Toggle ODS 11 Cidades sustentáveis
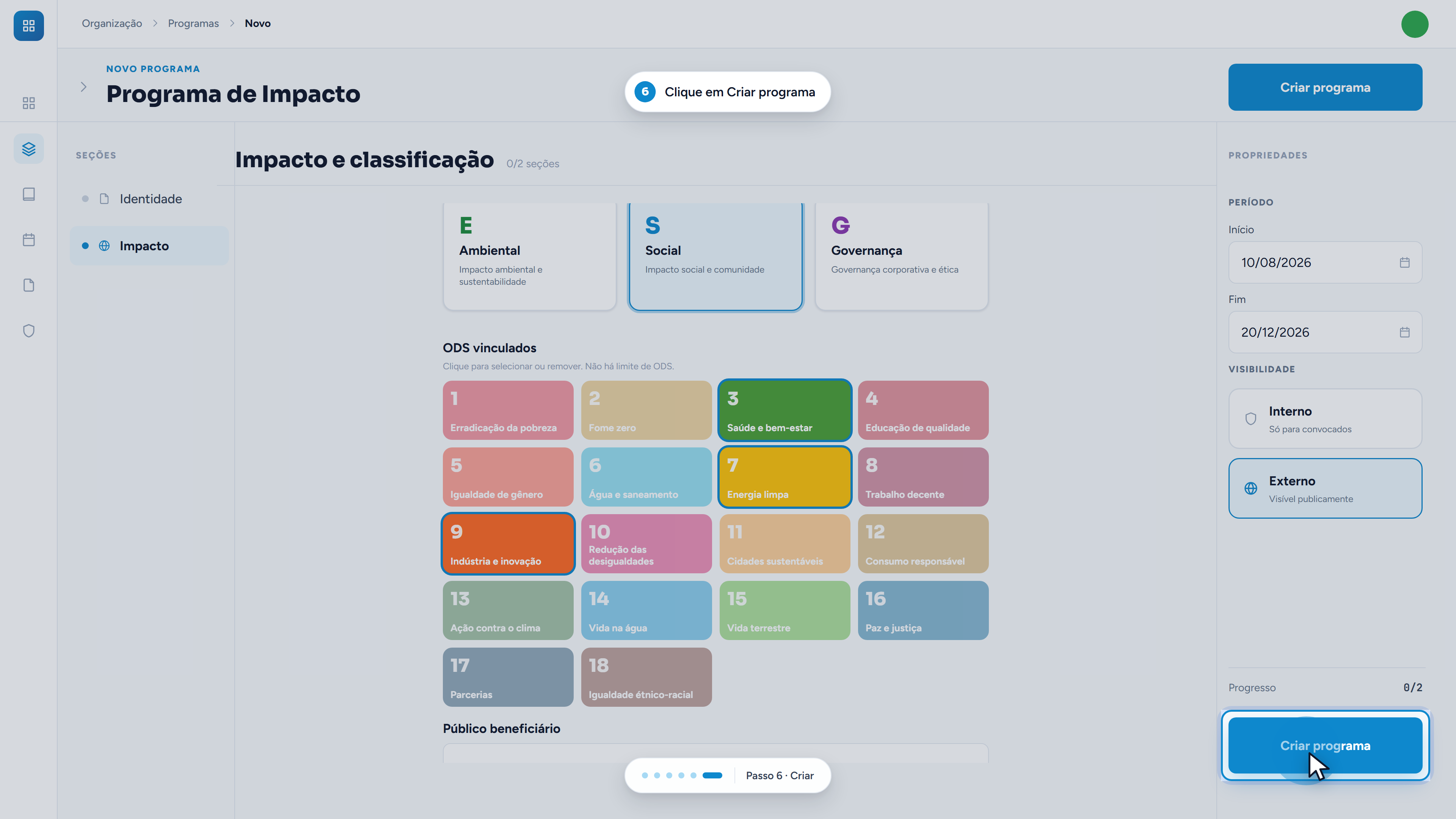 (x=784, y=544)
